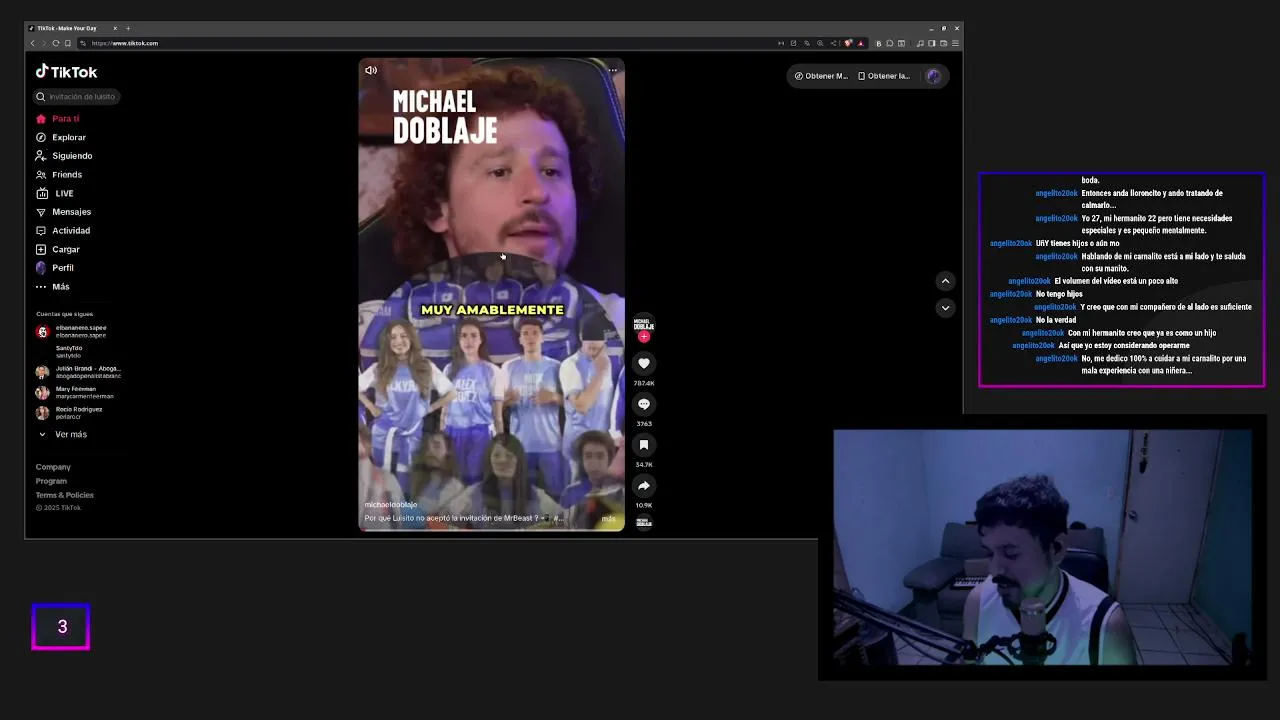This screenshot has width=1280, height=720.
Task: Click the Brave shield icon in address bar
Action: (849, 43)
